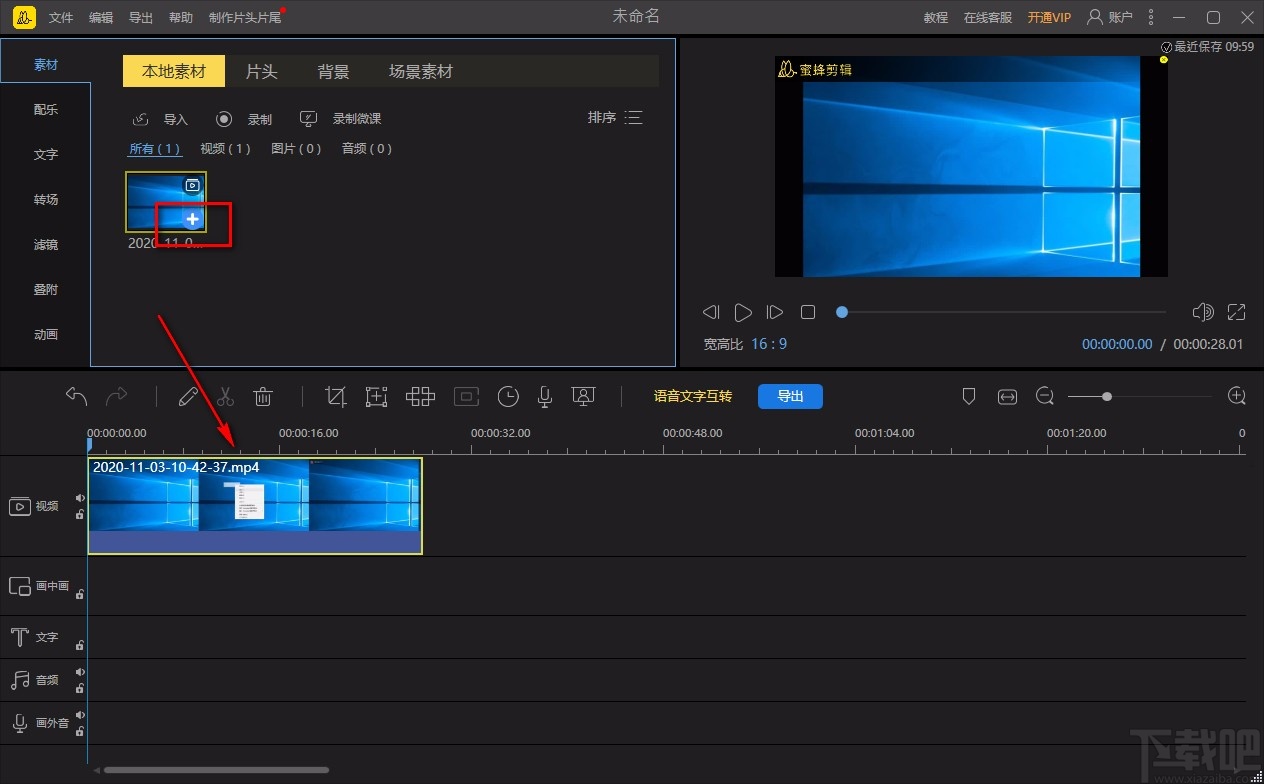Image resolution: width=1264 pixels, height=784 pixels.
Task: Select the delete trash can icon
Action: tap(263, 397)
